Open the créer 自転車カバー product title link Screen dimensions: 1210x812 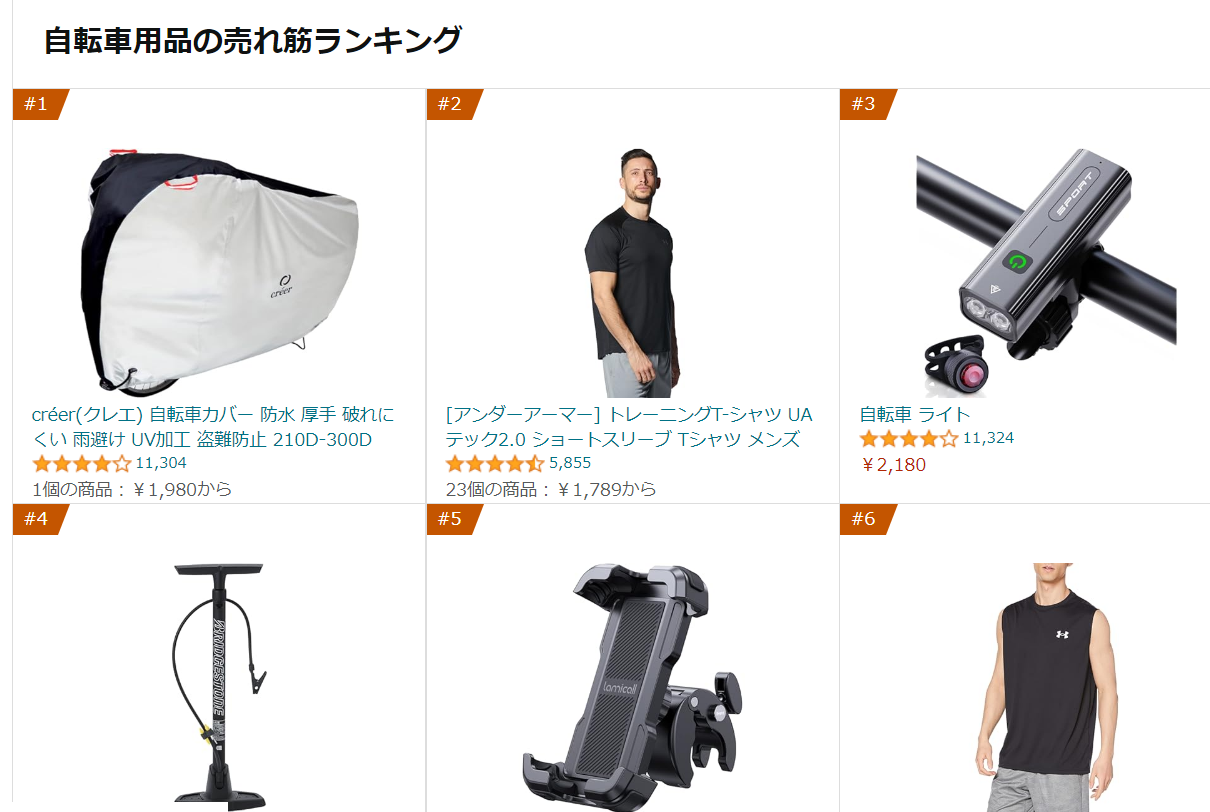click(214, 427)
